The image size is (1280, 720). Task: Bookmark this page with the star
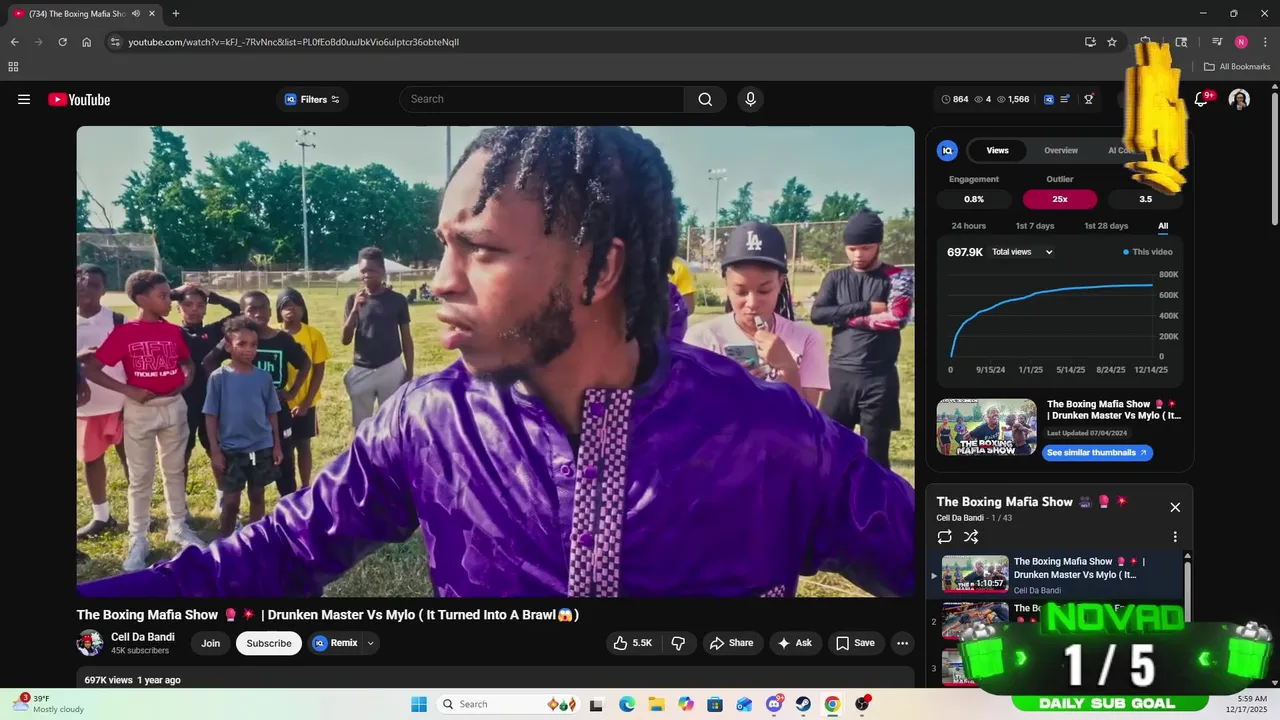pos(1112,42)
